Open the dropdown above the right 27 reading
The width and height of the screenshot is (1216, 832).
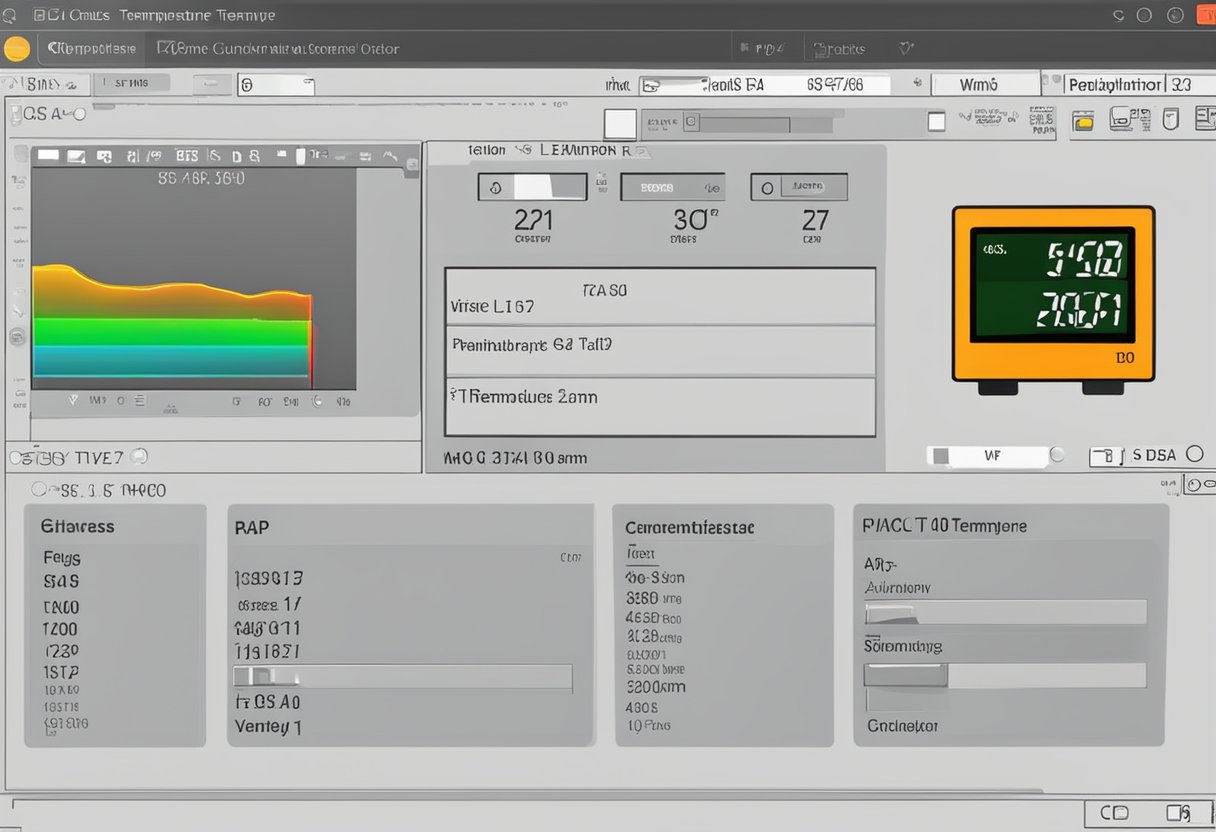pyautogui.click(x=800, y=187)
